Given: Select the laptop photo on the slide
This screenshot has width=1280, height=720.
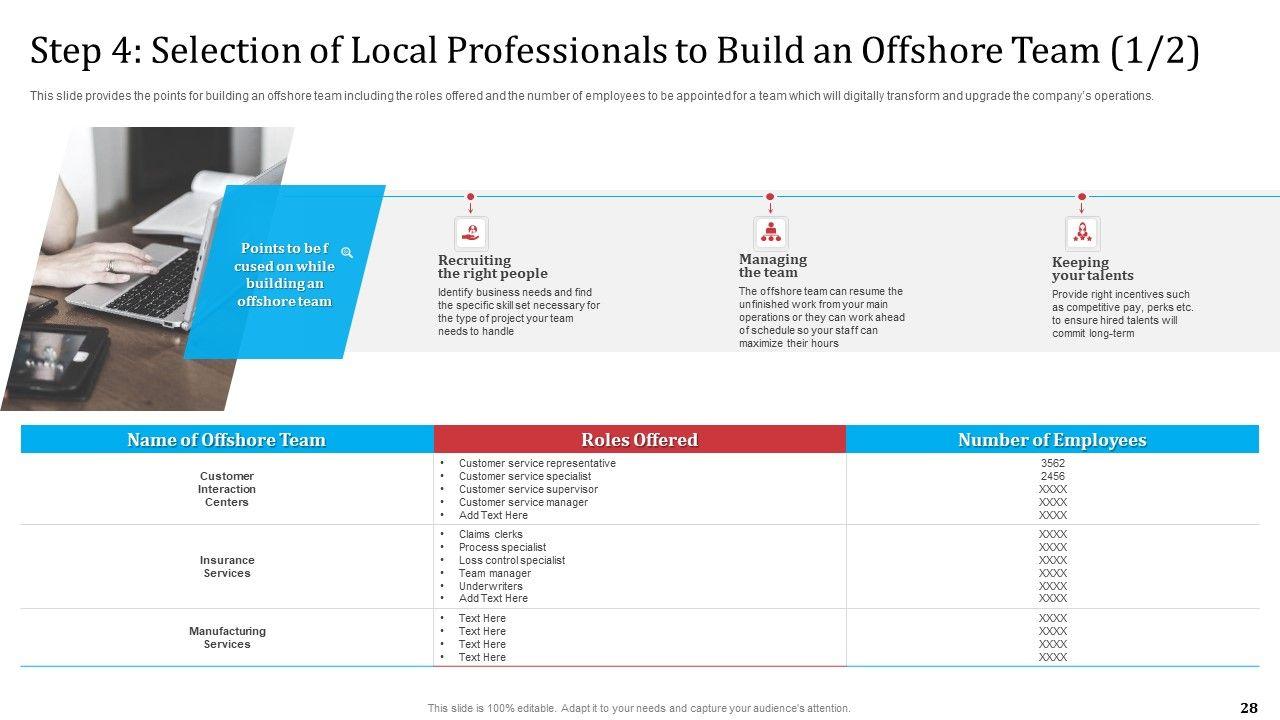Looking at the screenshot, I should click(x=130, y=268).
